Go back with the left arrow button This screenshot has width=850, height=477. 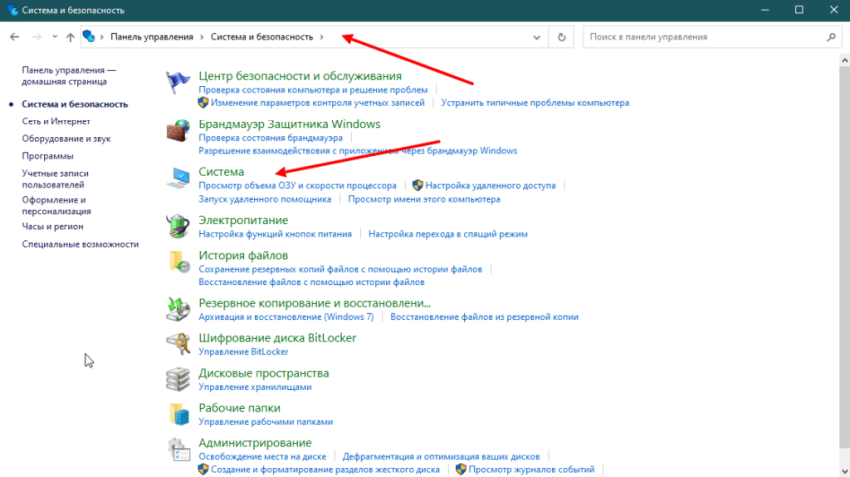[15, 37]
